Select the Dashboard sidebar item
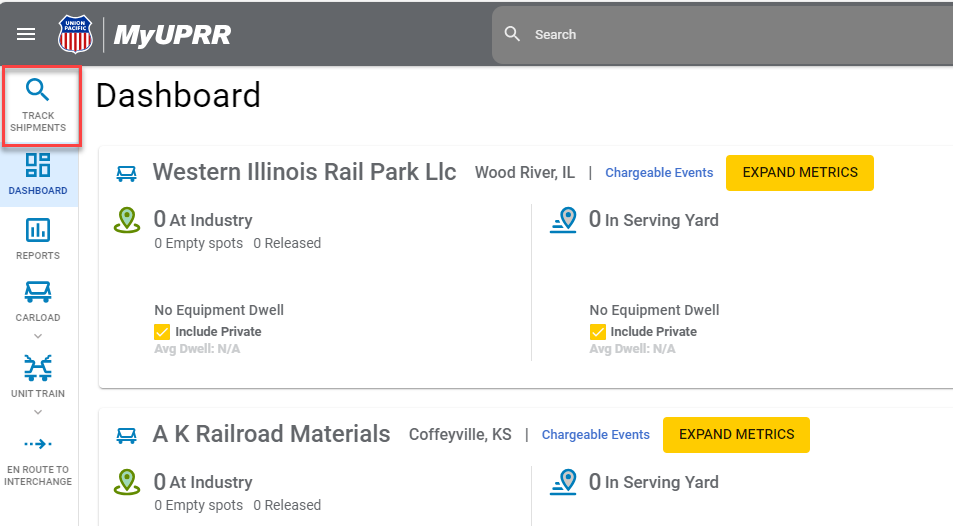This screenshot has width=953, height=526. coord(38,175)
